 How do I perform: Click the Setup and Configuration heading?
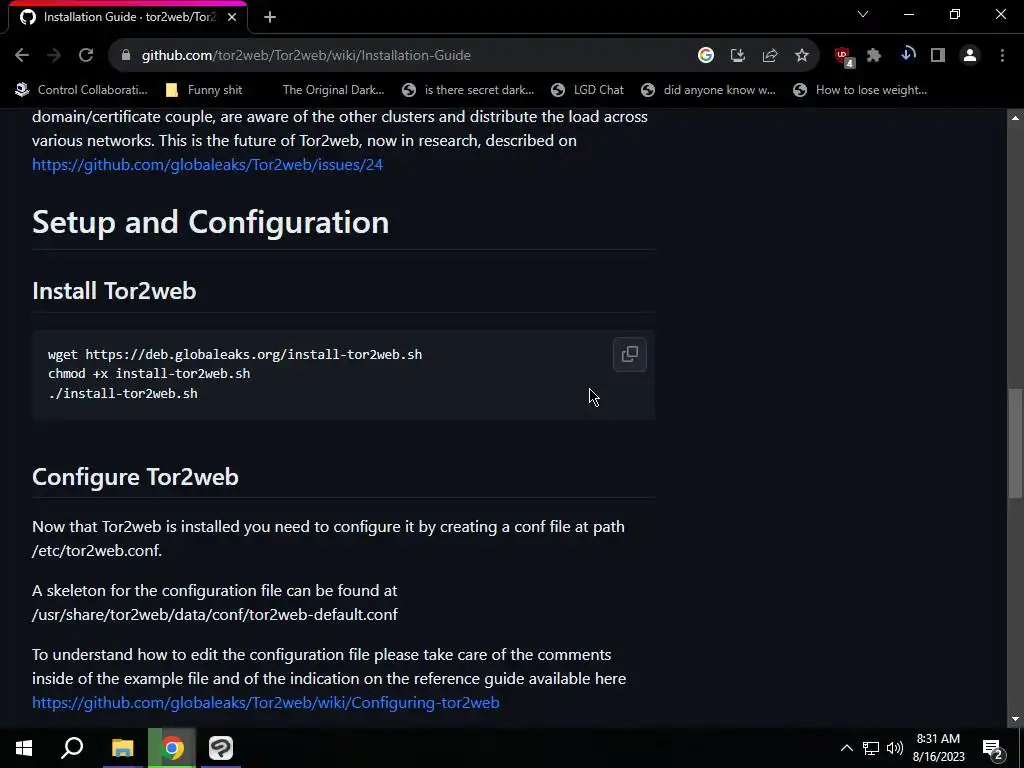[x=210, y=222]
